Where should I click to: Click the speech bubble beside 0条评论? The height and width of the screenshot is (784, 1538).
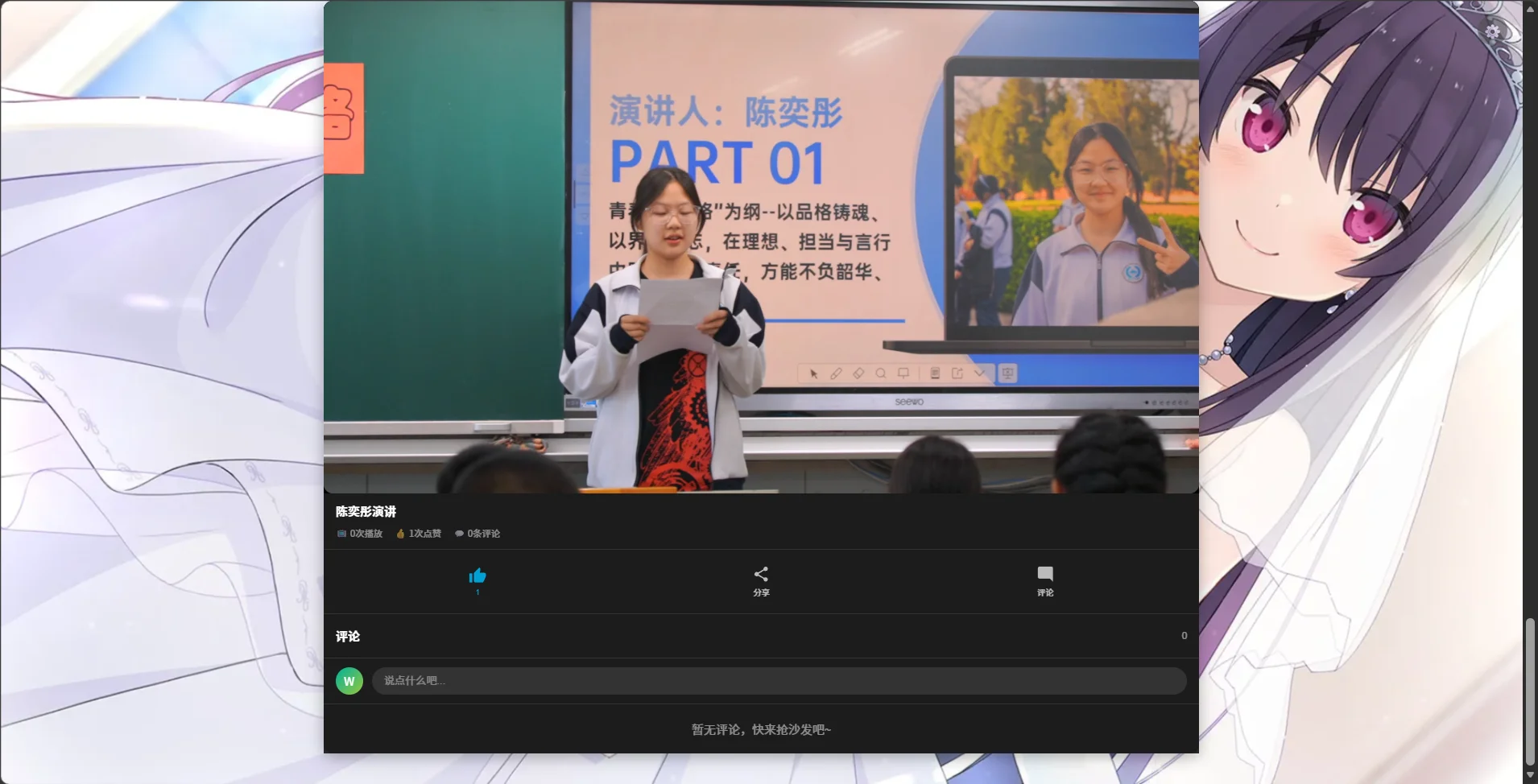coord(459,534)
